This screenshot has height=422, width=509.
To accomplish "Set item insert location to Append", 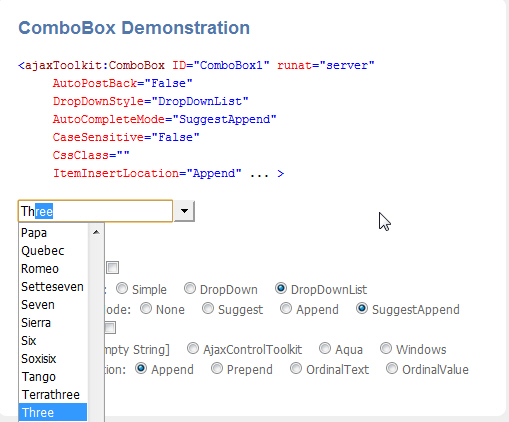I will click(141, 368).
